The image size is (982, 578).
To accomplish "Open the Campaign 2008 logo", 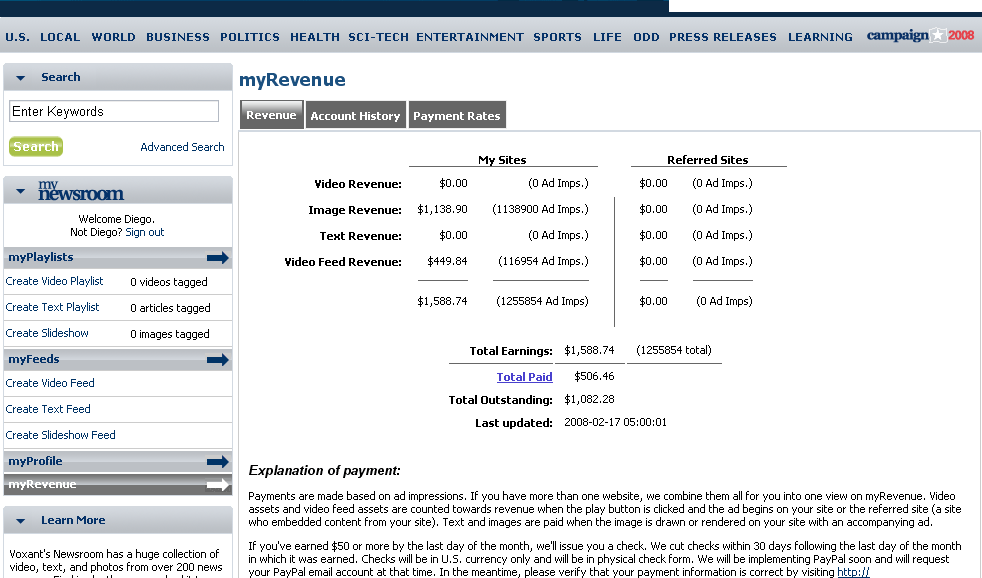I will [x=919, y=36].
